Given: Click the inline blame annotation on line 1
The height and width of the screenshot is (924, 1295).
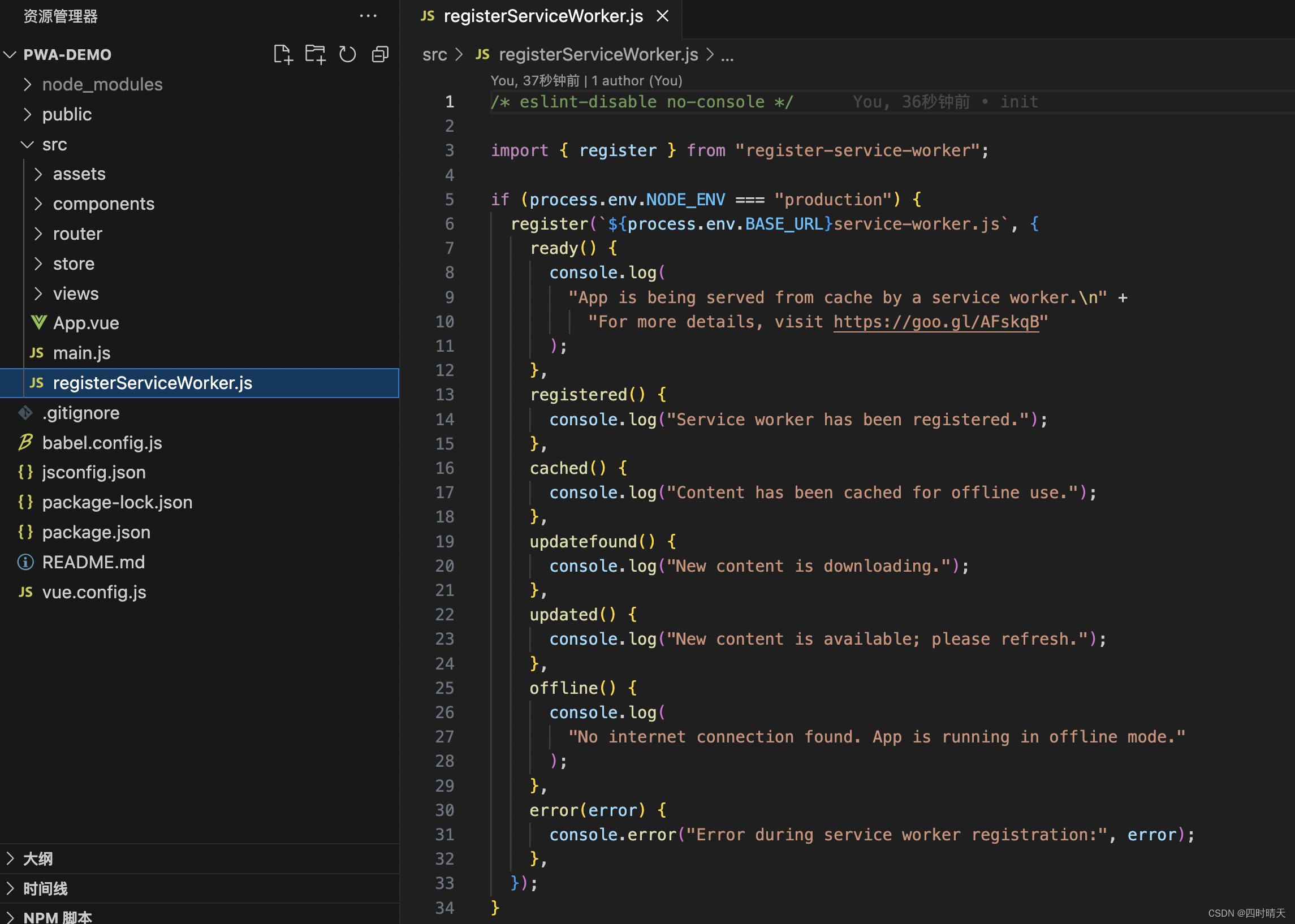Looking at the screenshot, I should (945, 102).
